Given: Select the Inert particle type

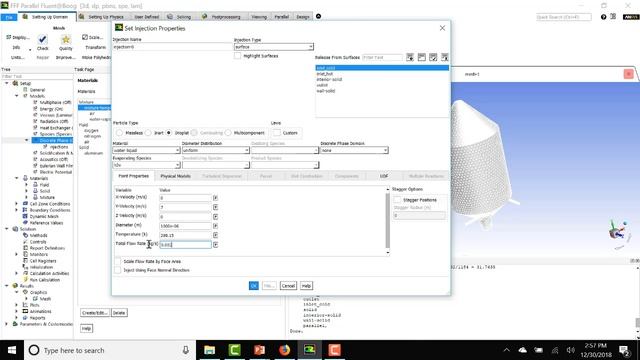Looking at the screenshot, I should tap(148, 133).
